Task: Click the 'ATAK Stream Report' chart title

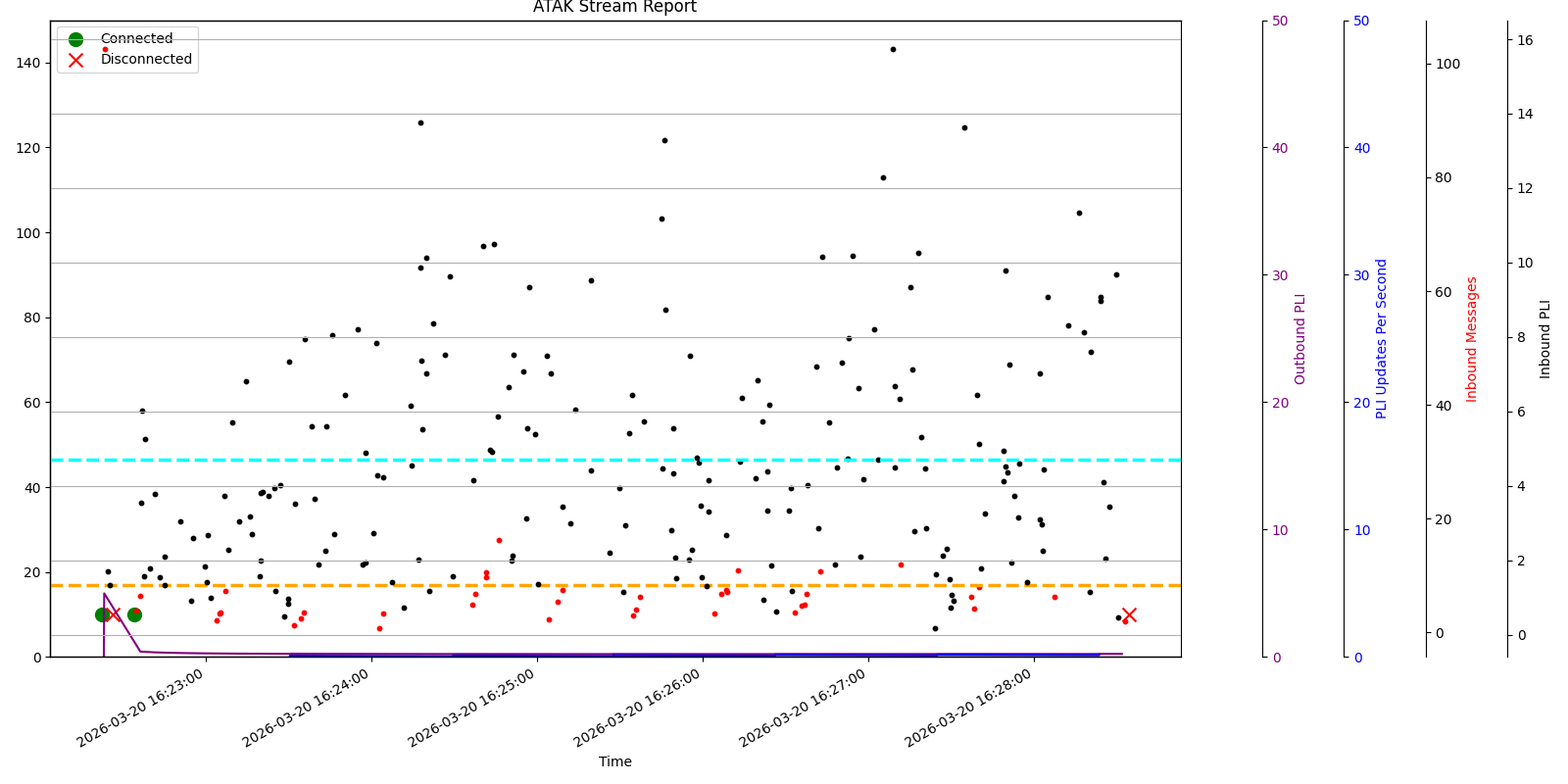Action: pos(614,8)
